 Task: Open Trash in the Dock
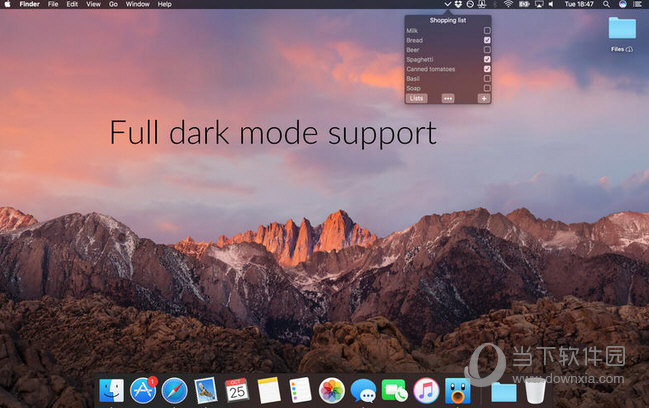click(x=535, y=391)
